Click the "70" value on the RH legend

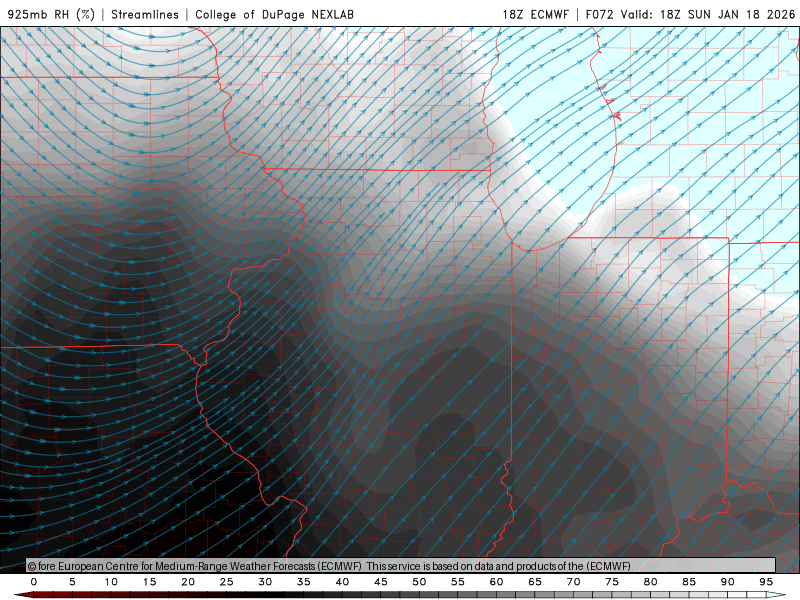[573, 582]
